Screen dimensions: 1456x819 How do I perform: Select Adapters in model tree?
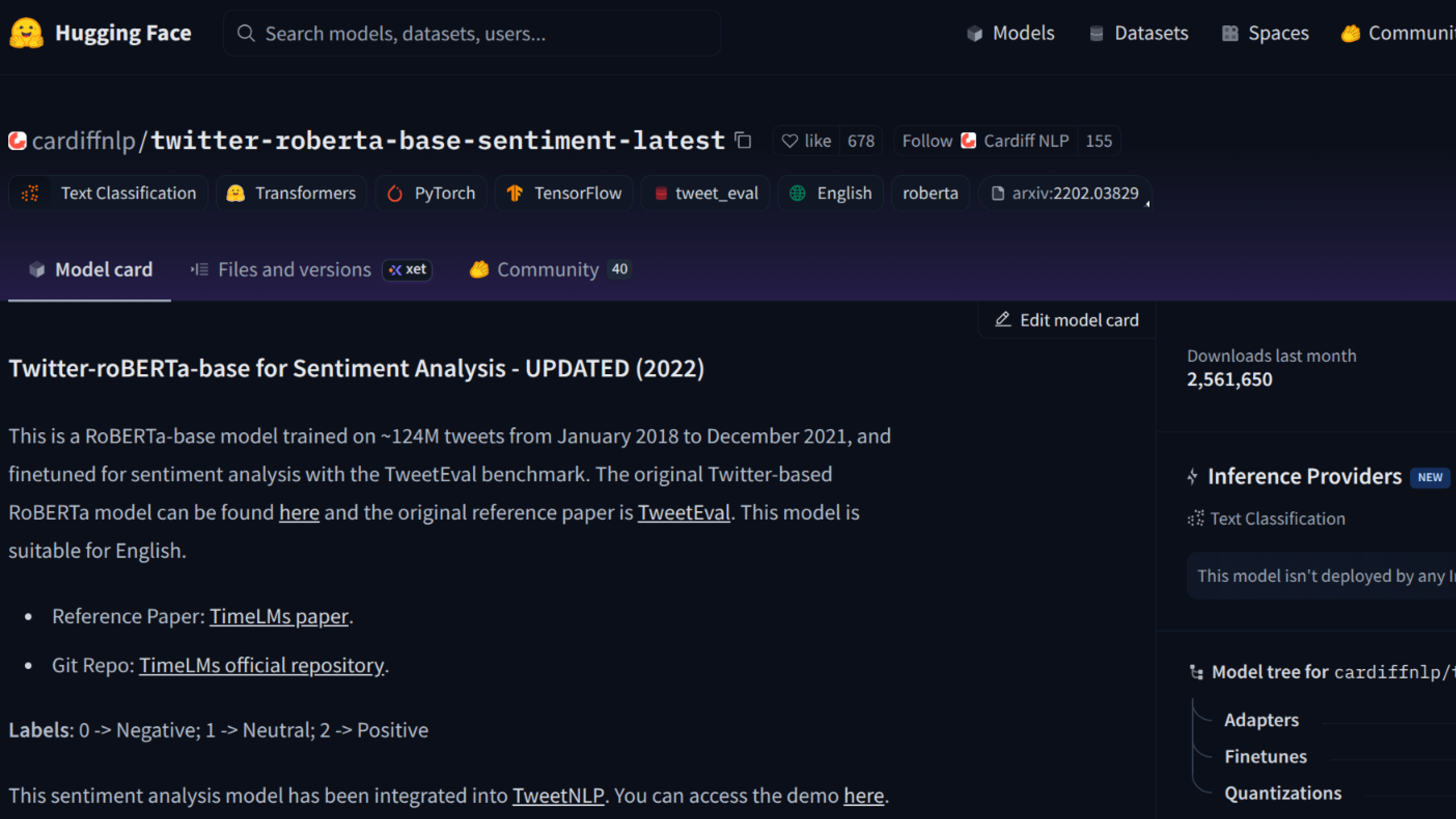(x=1261, y=720)
